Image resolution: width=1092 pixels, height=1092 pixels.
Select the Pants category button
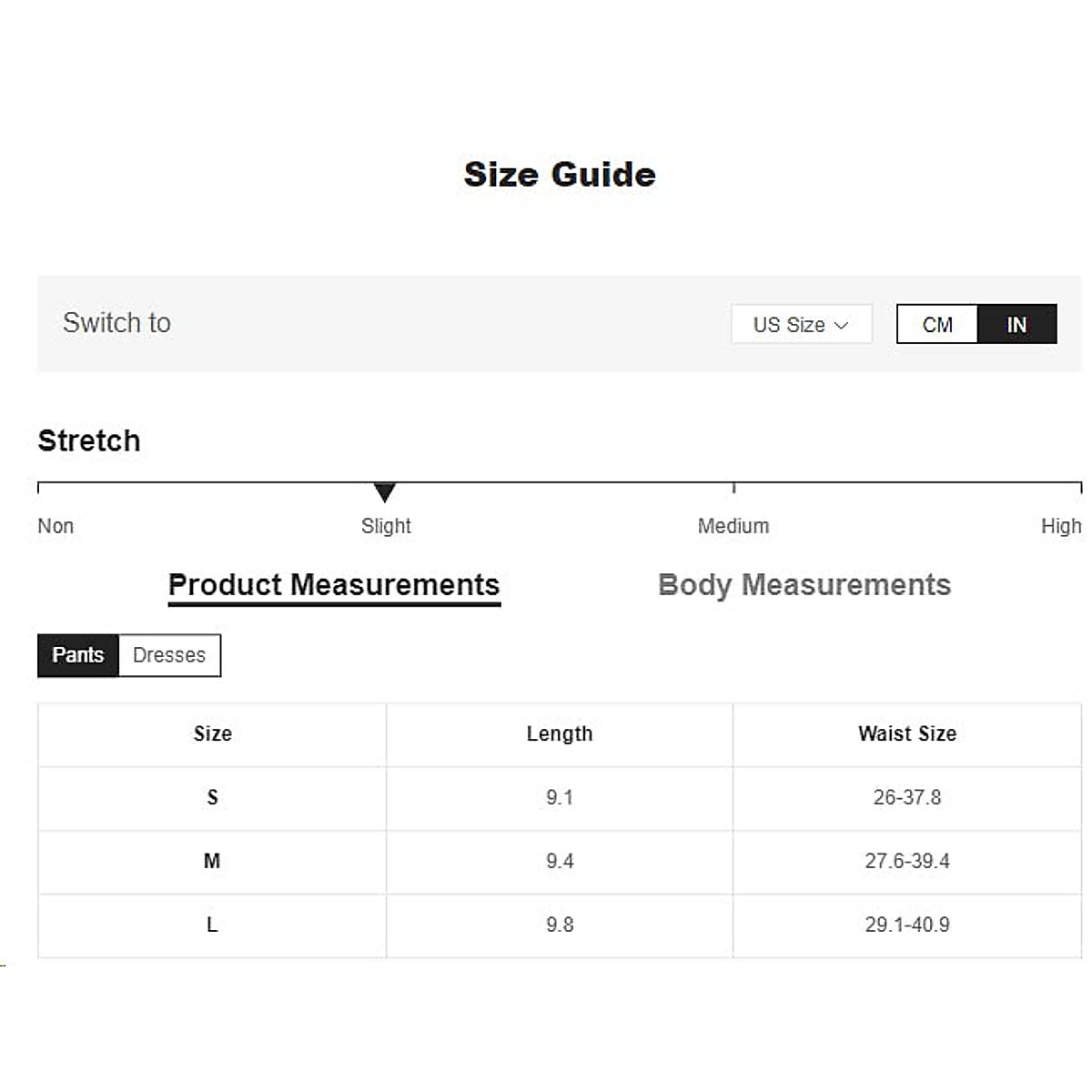78,655
